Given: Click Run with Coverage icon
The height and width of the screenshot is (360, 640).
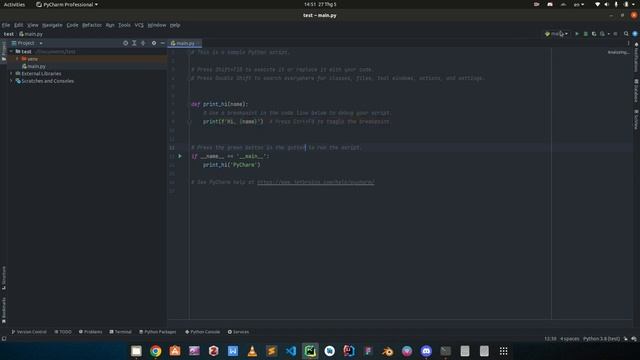Looking at the screenshot, I should [594, 34].
